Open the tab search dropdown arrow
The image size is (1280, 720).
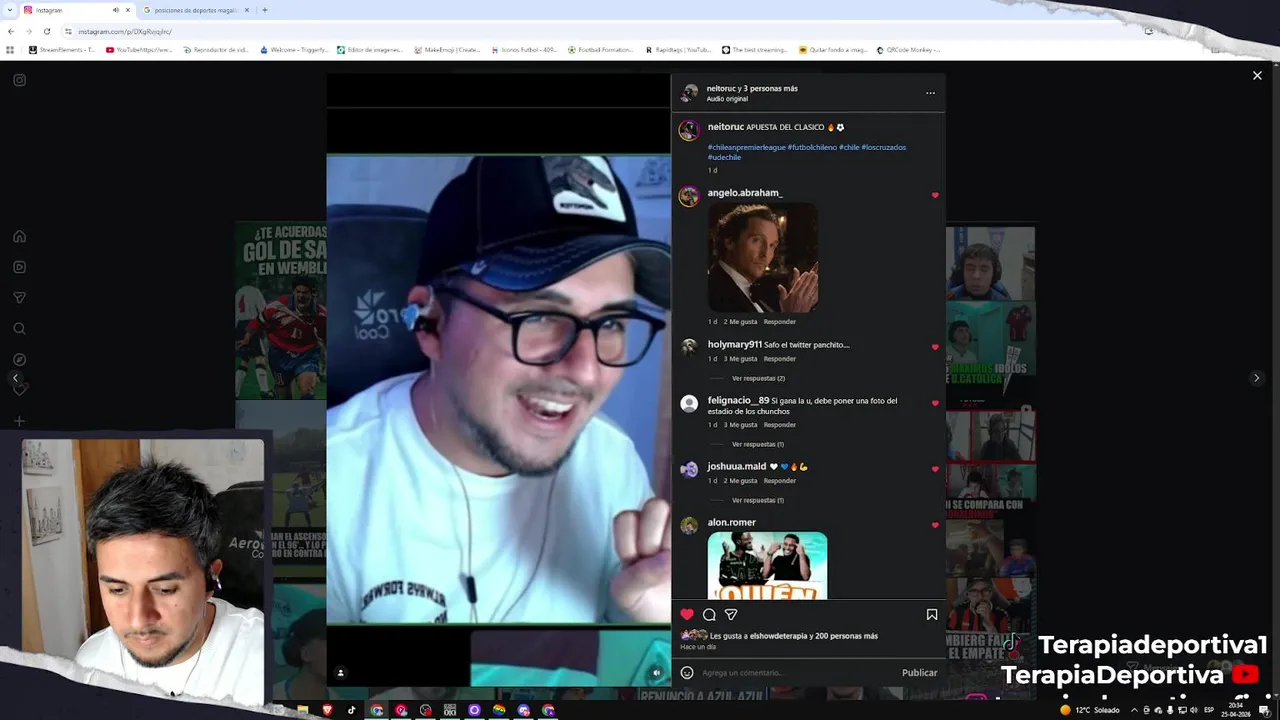(x=9, y=10)
